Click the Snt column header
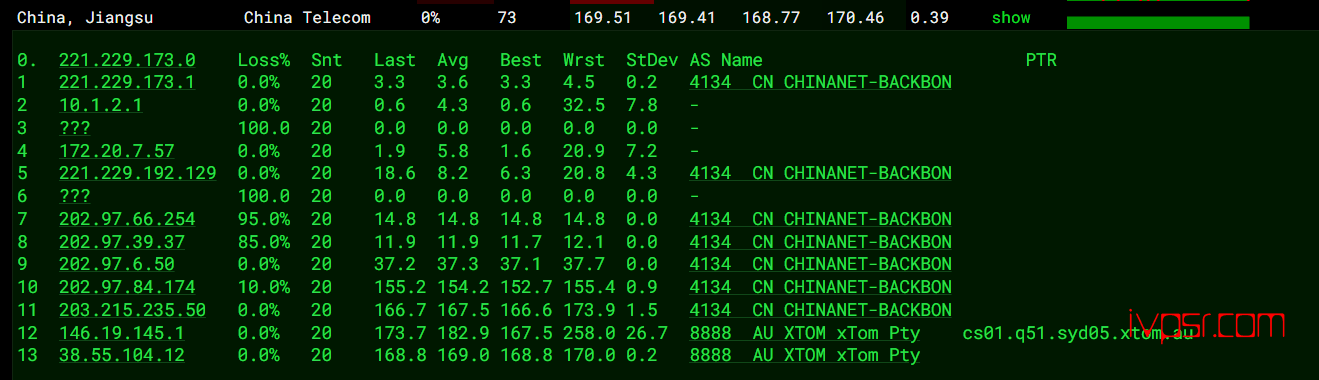The width and height of the screenshot is (1319, 380). click(x=327, y=60)
